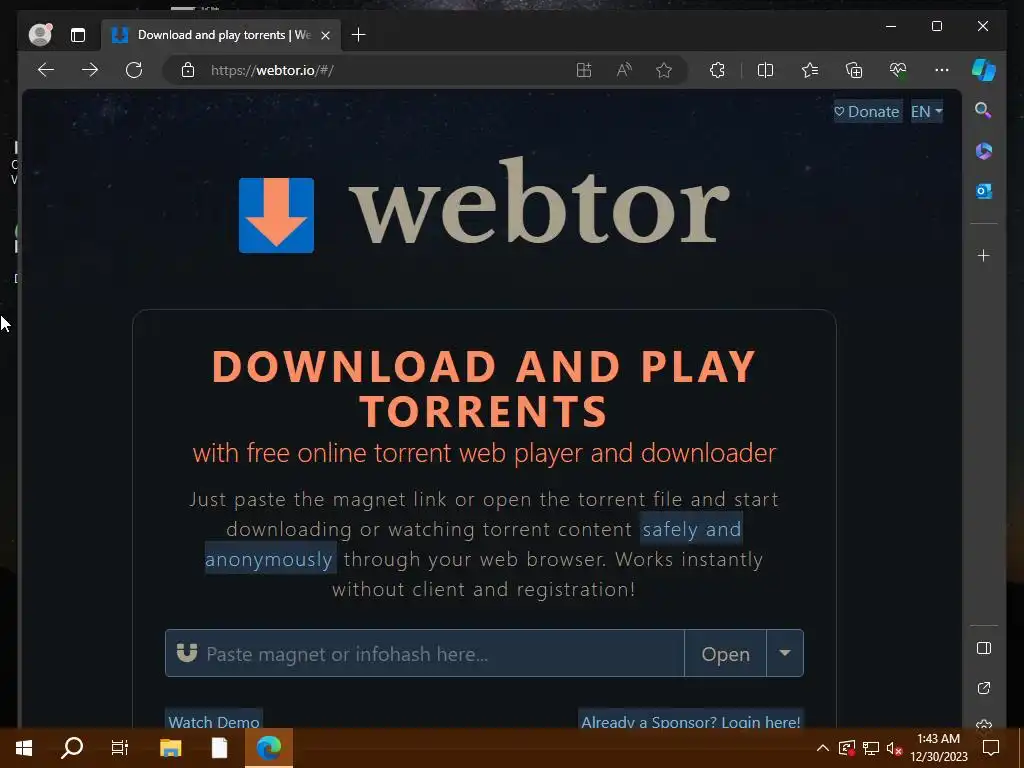Click the webtor arrow logo
Viewport: 1024px width, 768px height.
tap(276, 215)
